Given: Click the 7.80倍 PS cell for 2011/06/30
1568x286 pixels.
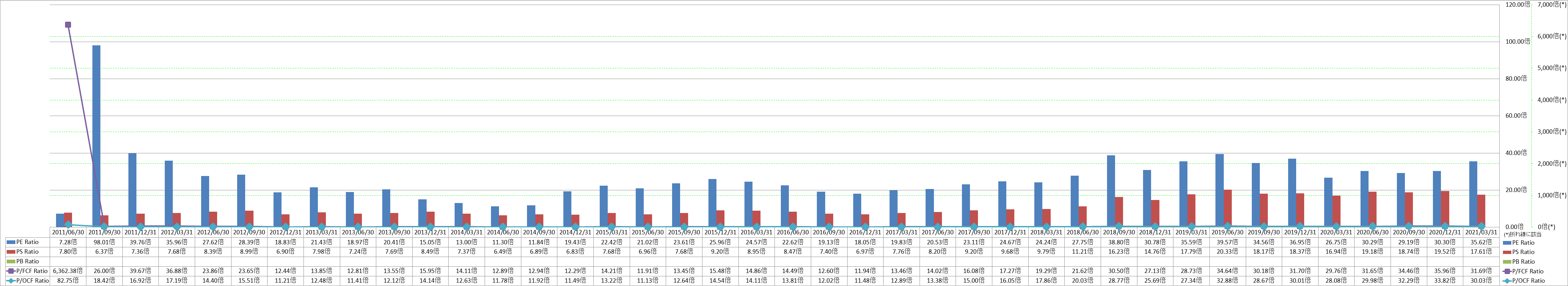Looking at the screenshot, I should pos(68,251).
